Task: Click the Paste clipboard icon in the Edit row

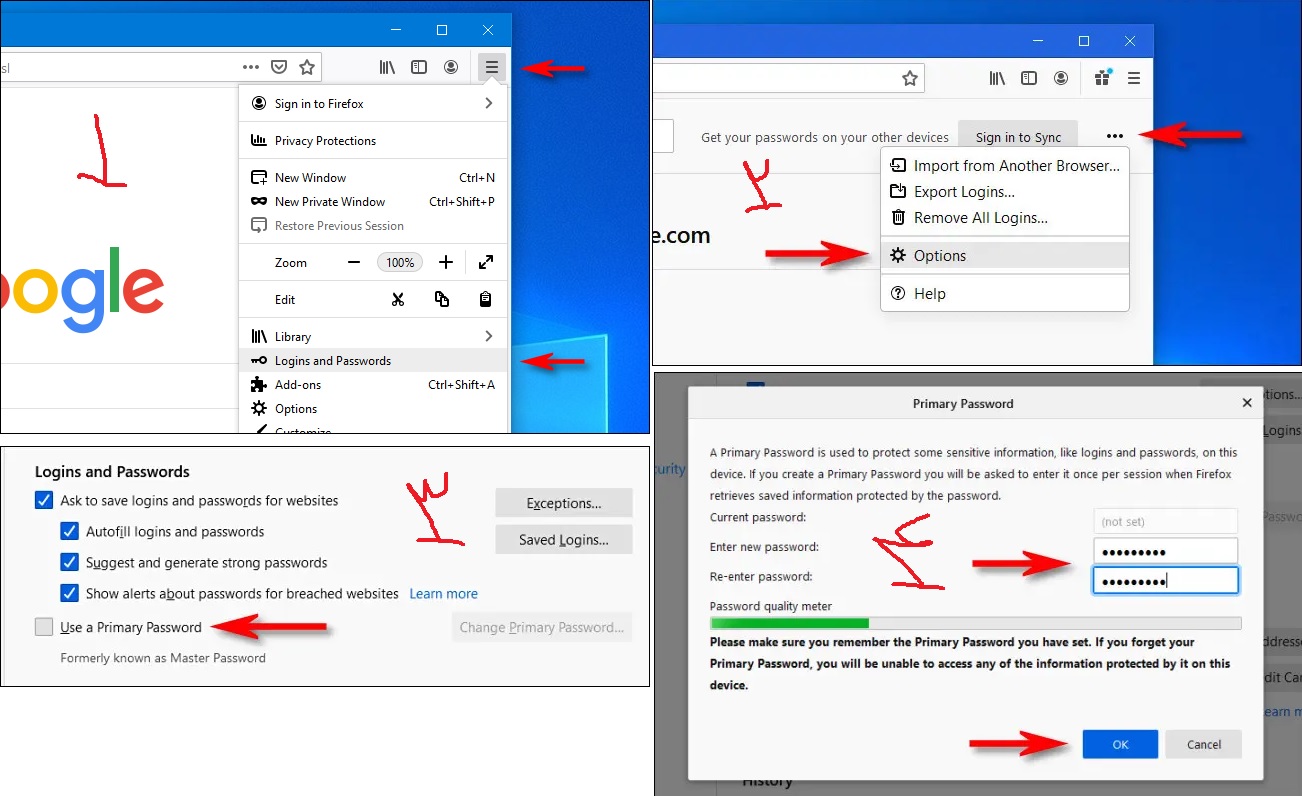Action: (485, 299)
